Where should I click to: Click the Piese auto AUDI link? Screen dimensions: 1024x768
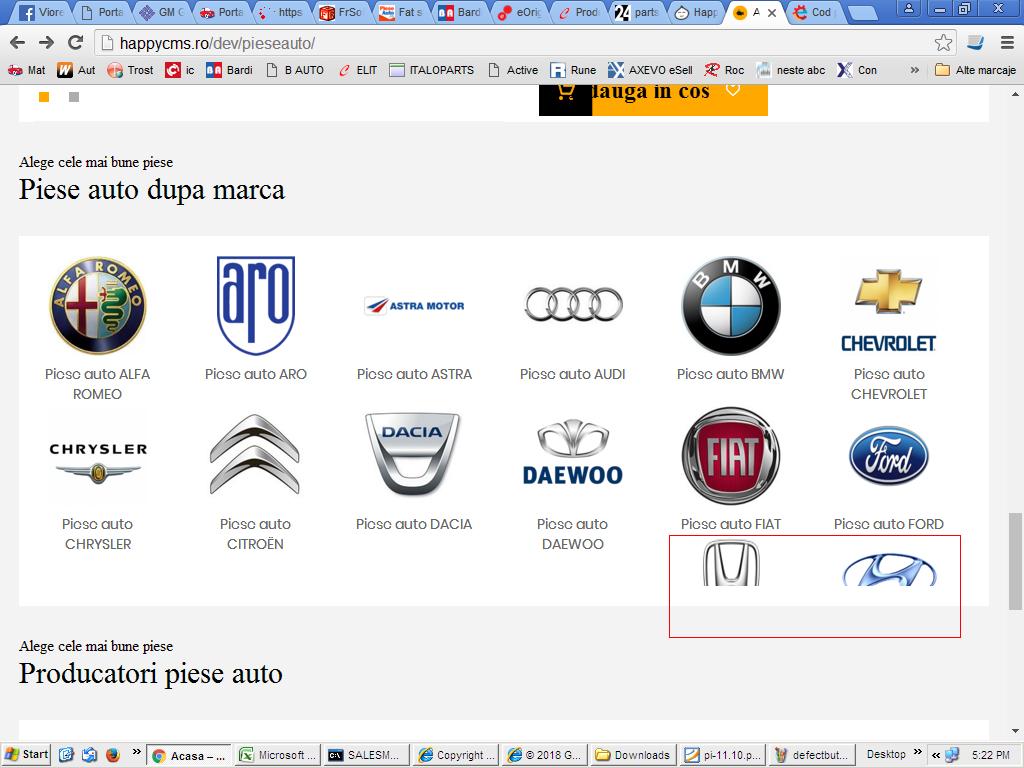[x=573, y=374]
